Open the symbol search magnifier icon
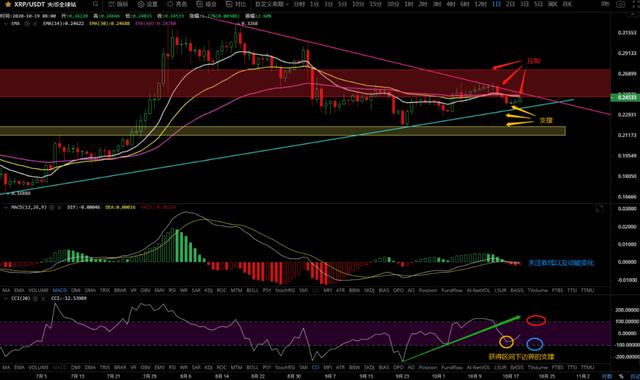The width and height of the screenshot is (640, 380). coord(95,4)
